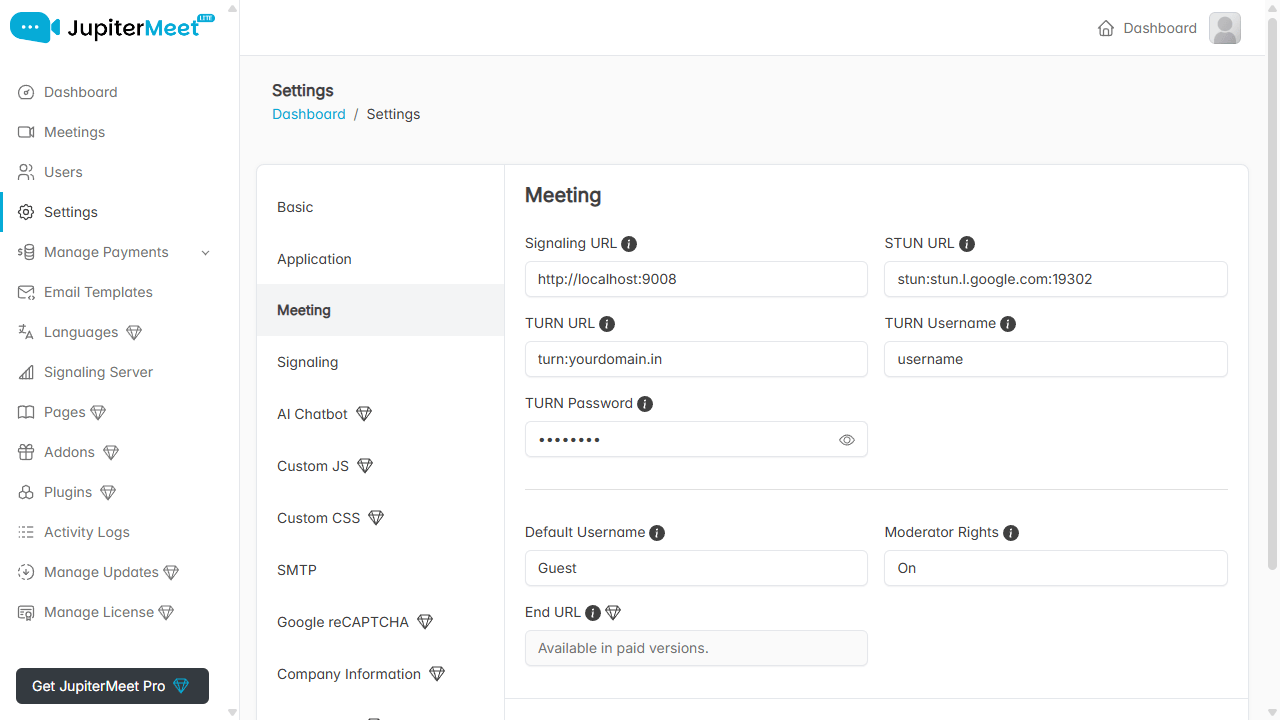Click the JupiterMeet logo
The image size is (1280, 720).
click(x=112, y=27)
